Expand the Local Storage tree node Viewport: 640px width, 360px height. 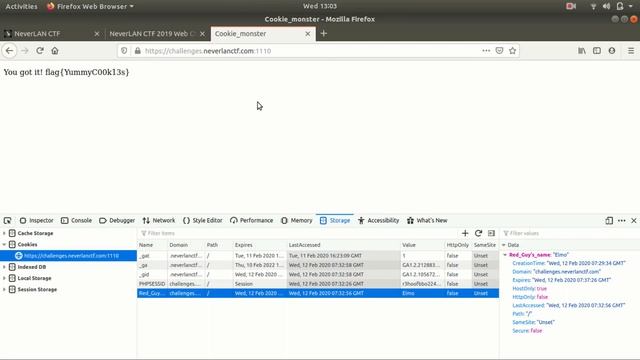(x=4, y=278)
